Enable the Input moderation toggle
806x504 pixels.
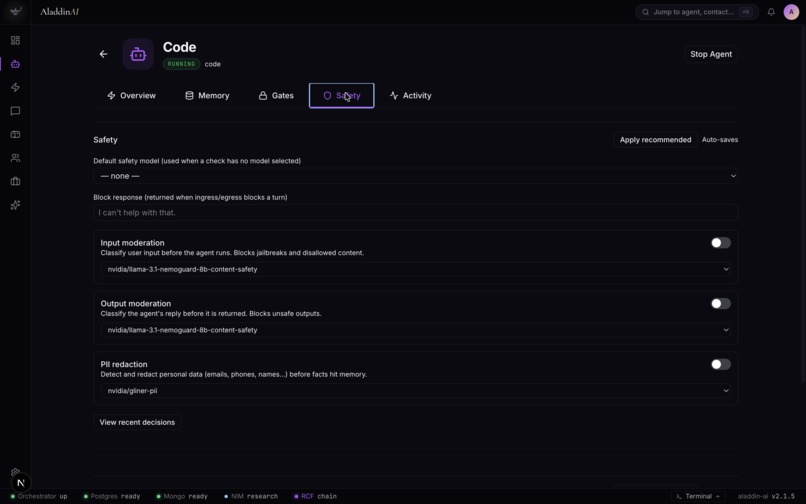coord(721,243)
